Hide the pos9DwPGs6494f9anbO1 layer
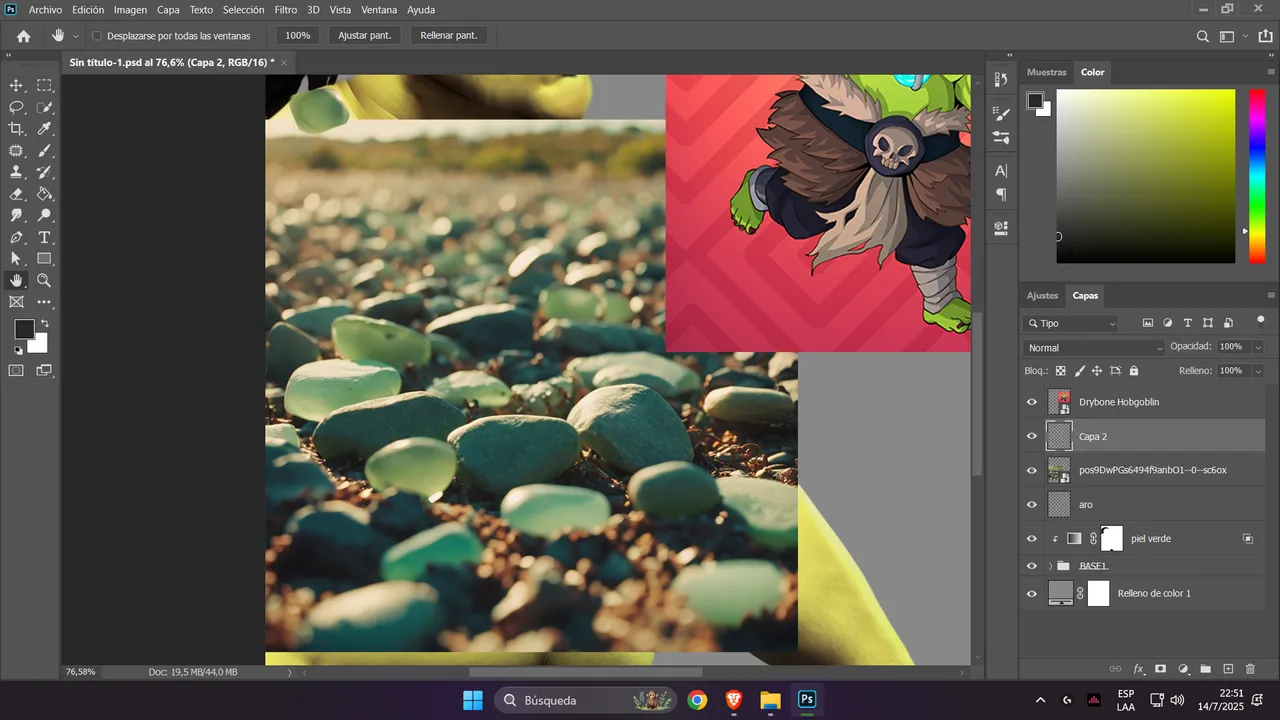Image resolution: width=1280 pixels, height=720 pixels. pyautogui.click(x=1032, y=470)
